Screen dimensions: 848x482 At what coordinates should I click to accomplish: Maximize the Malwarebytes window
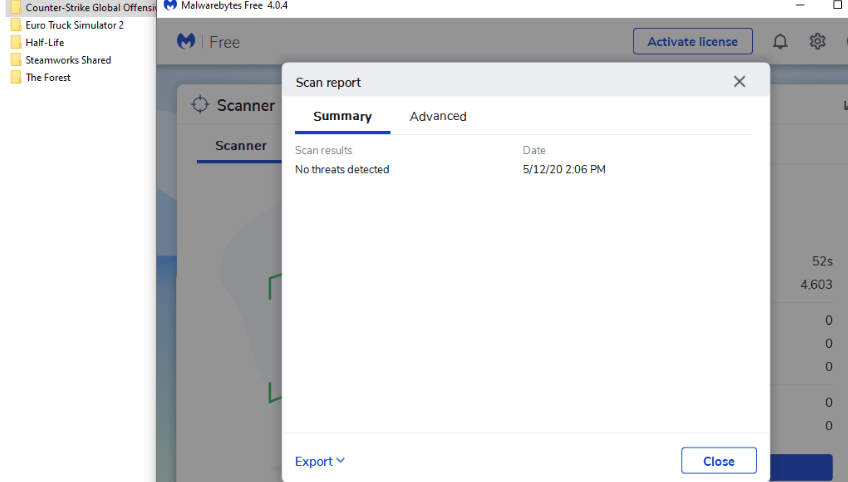point(838,5)
